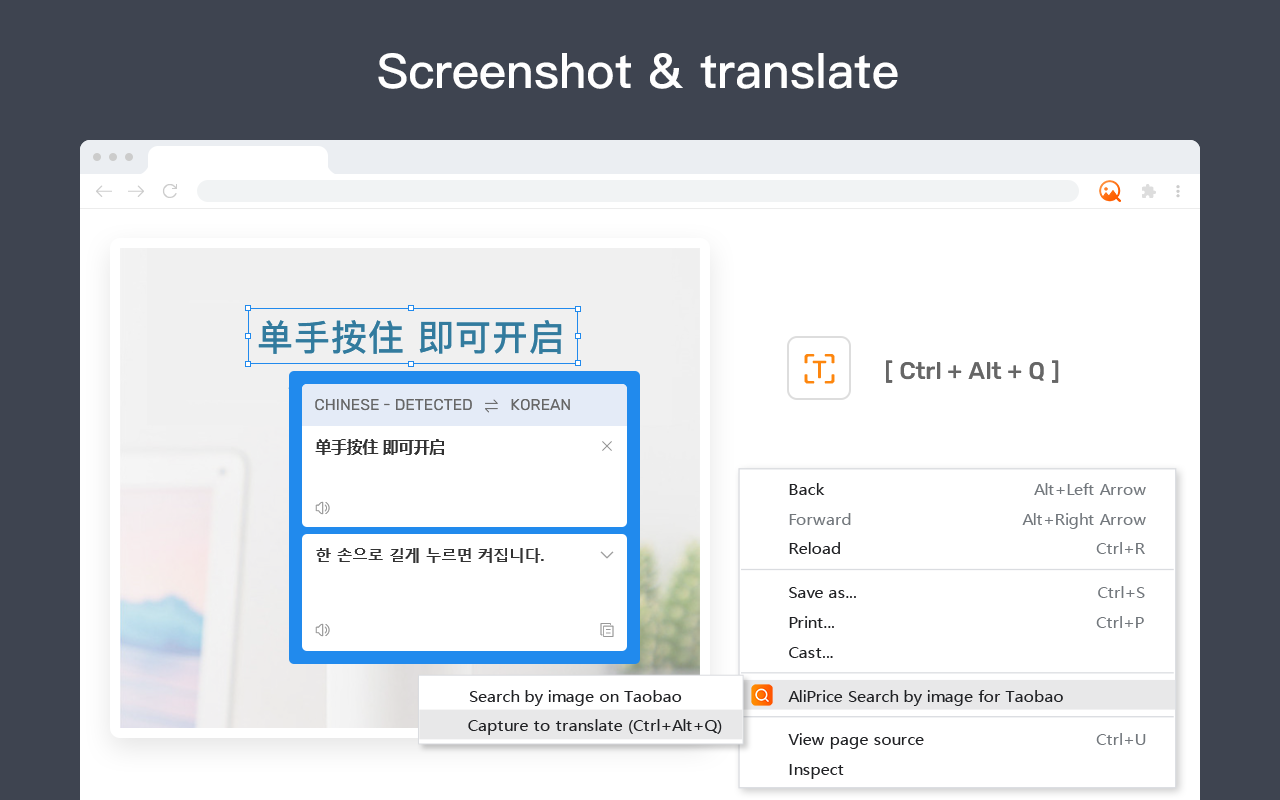Click 'Inspect' in the context menu
Viewport: 1280px width, 800px height.
point(815,769)
